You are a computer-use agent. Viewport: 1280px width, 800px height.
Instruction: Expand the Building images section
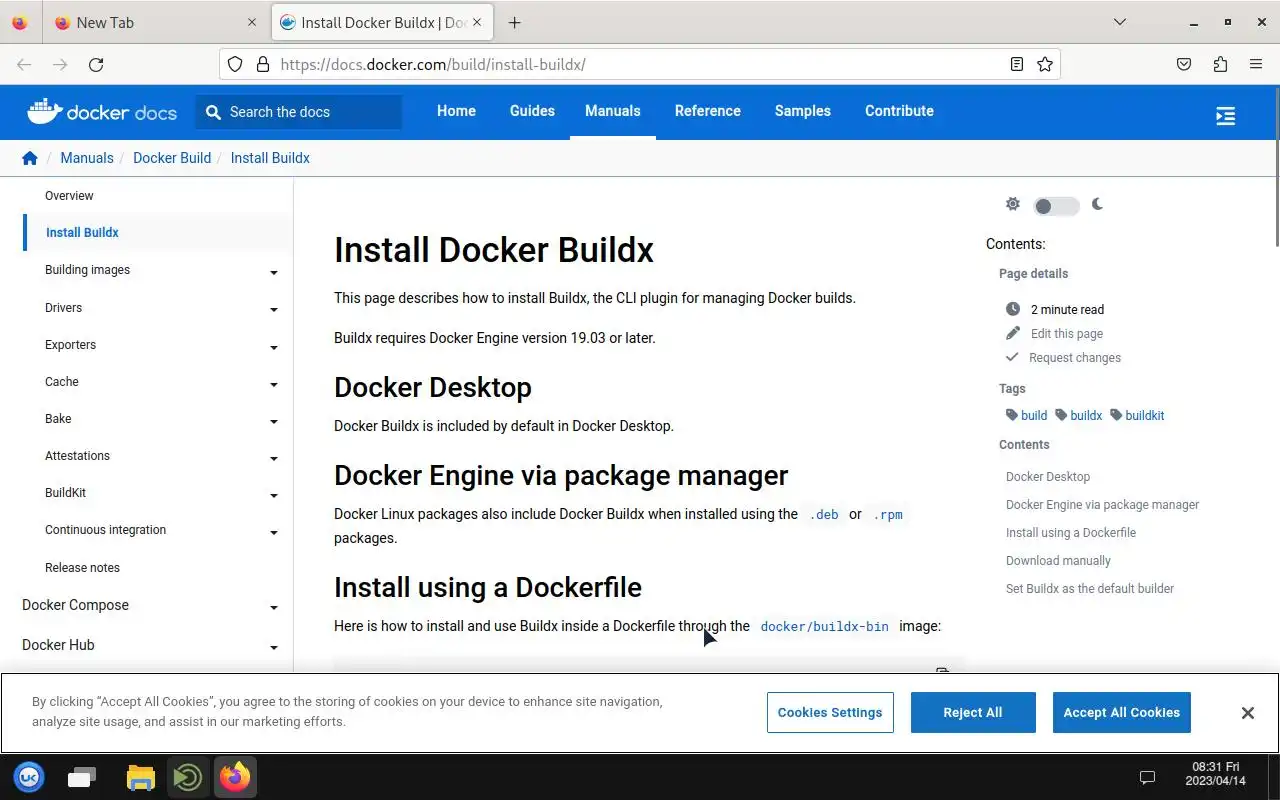(x=273, y=272)
